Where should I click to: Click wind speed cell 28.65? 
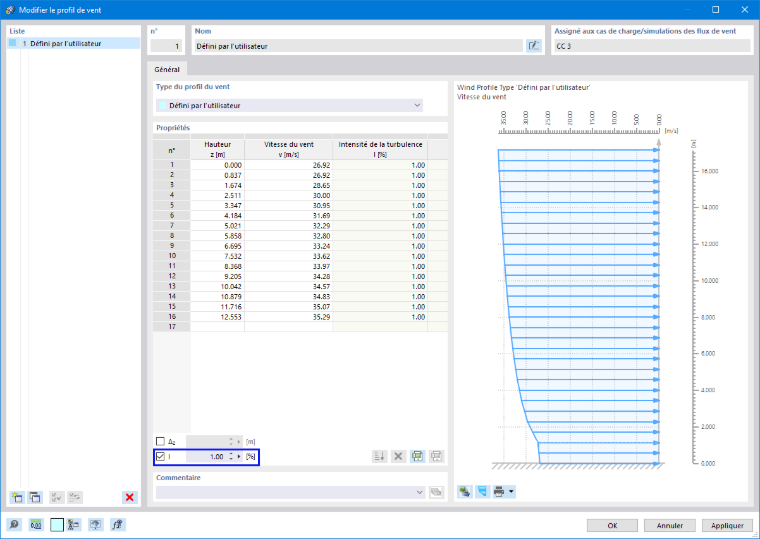tap(288, 185)
